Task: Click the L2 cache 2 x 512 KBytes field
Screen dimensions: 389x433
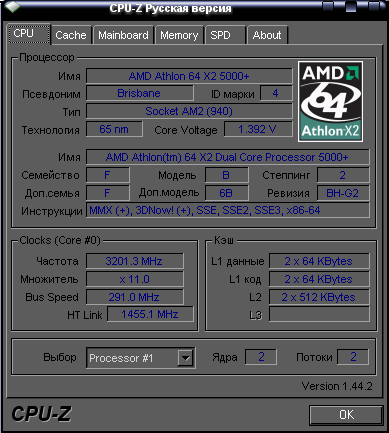Action: (319, 297)
